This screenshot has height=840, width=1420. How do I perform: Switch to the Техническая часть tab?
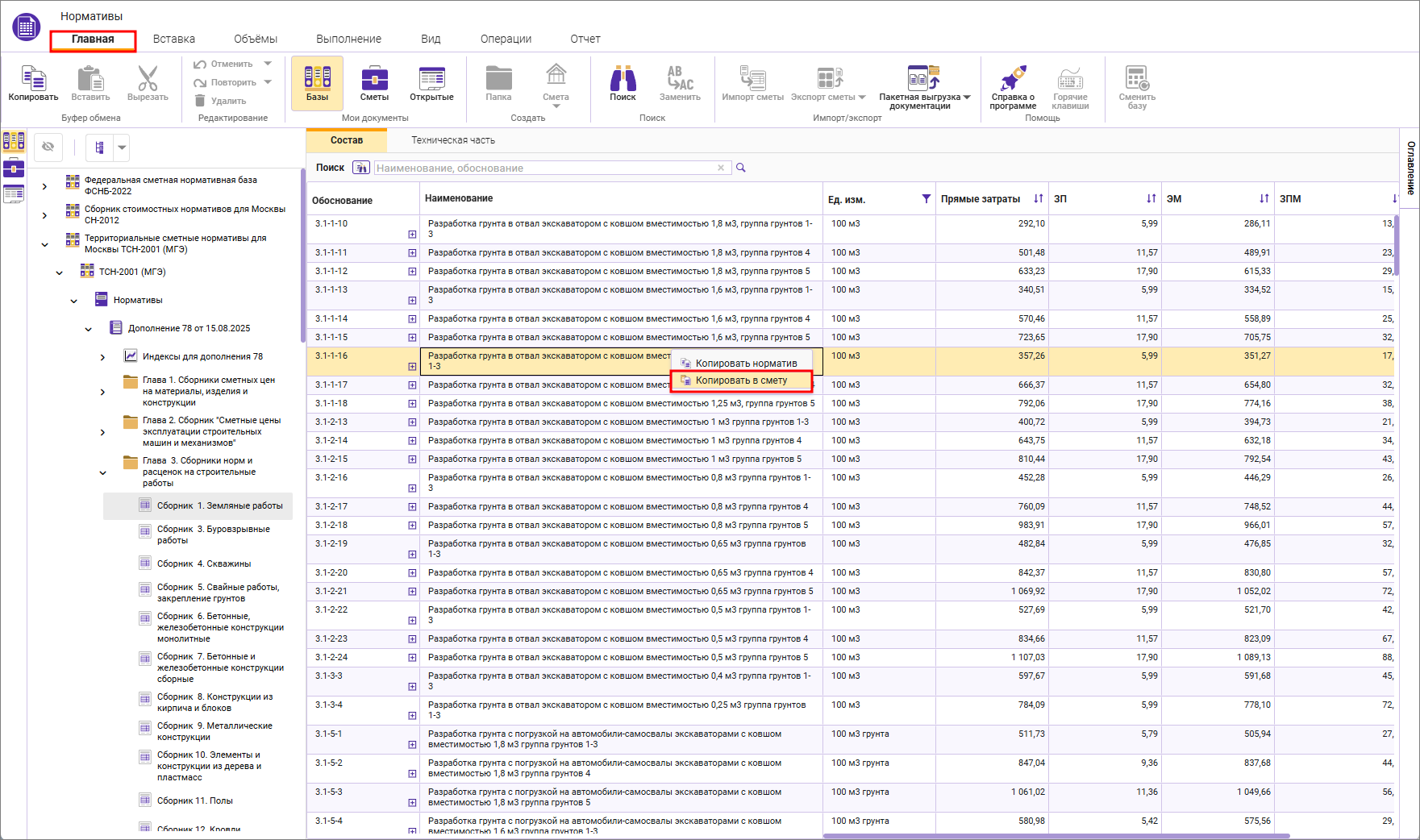coord(452,140)
